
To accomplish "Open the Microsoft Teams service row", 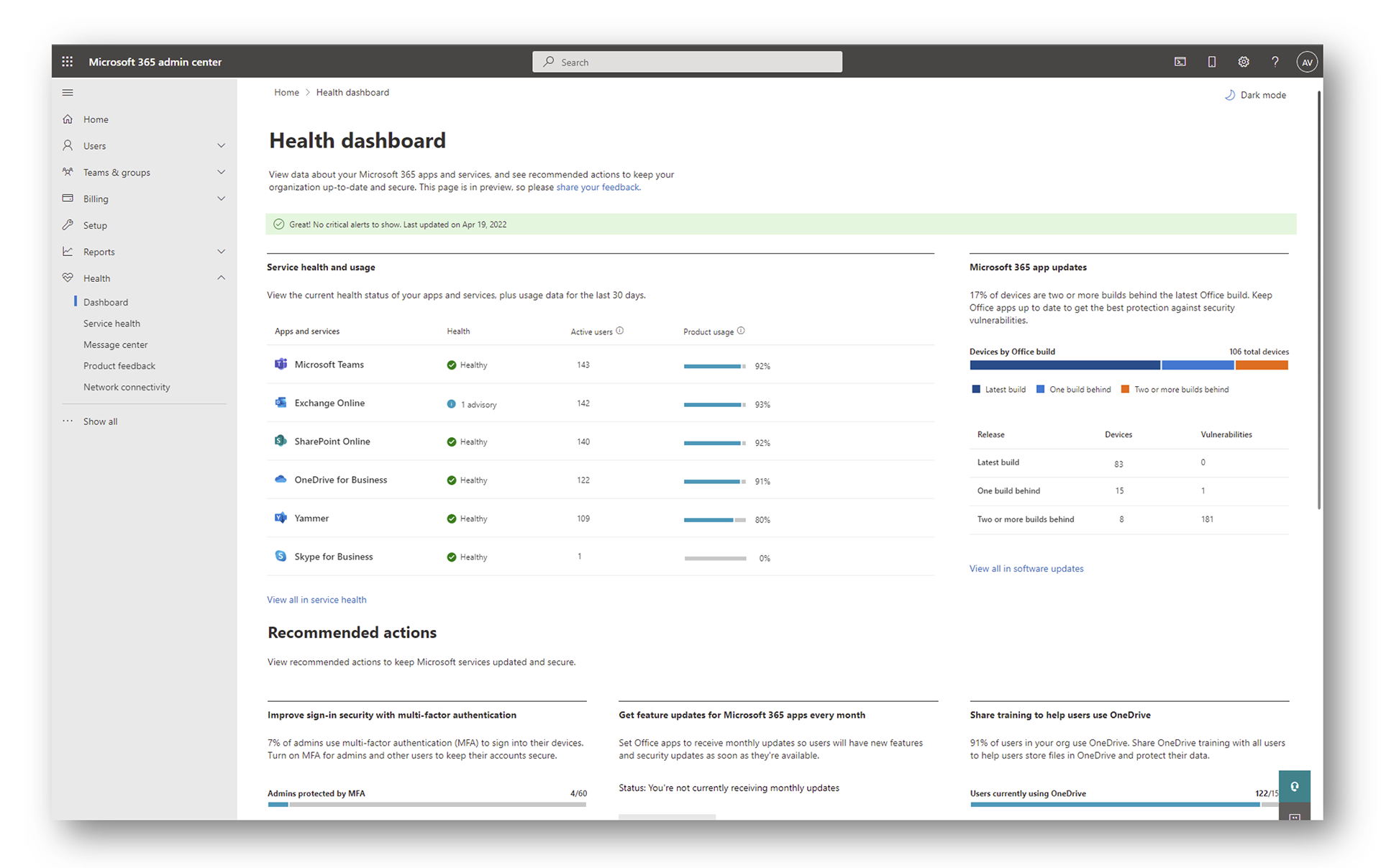I will [329, 365].
